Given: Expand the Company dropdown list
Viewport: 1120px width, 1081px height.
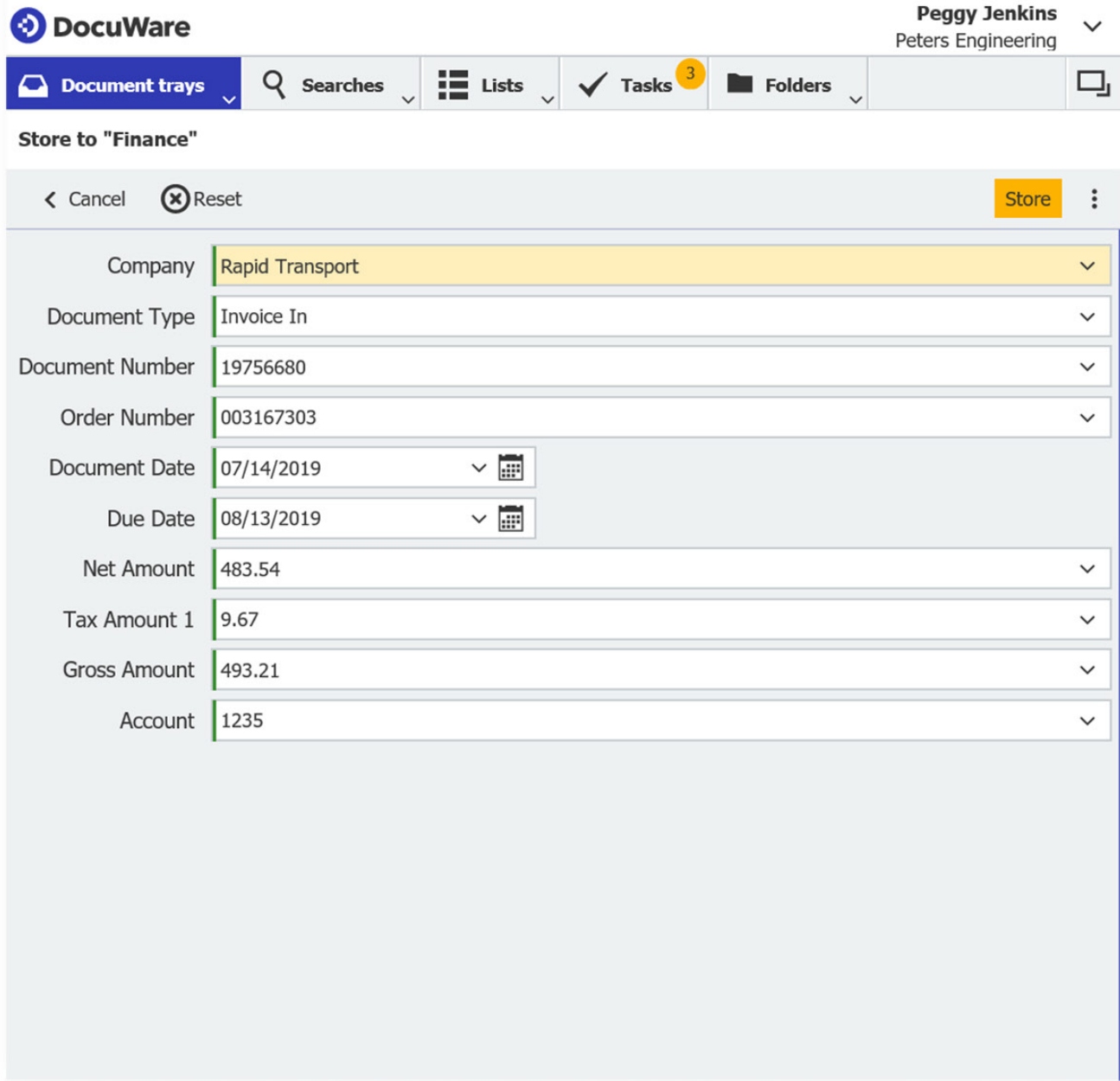Looking at the screenshot, I should coord(1087,266).
